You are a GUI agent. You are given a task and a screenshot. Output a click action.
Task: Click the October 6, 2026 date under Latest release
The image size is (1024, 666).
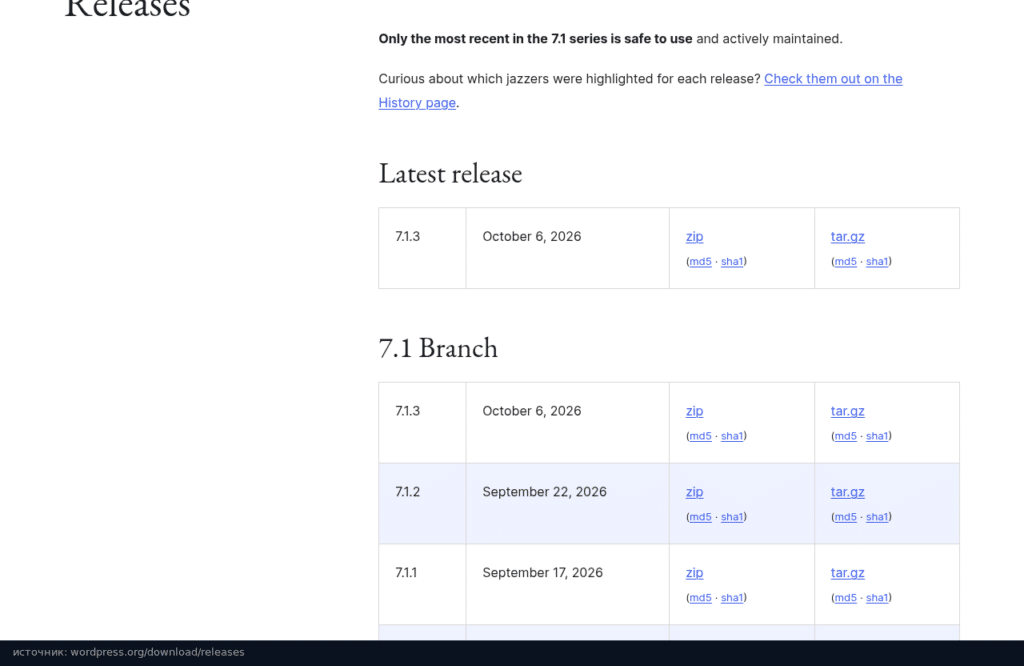pos(532,236)
